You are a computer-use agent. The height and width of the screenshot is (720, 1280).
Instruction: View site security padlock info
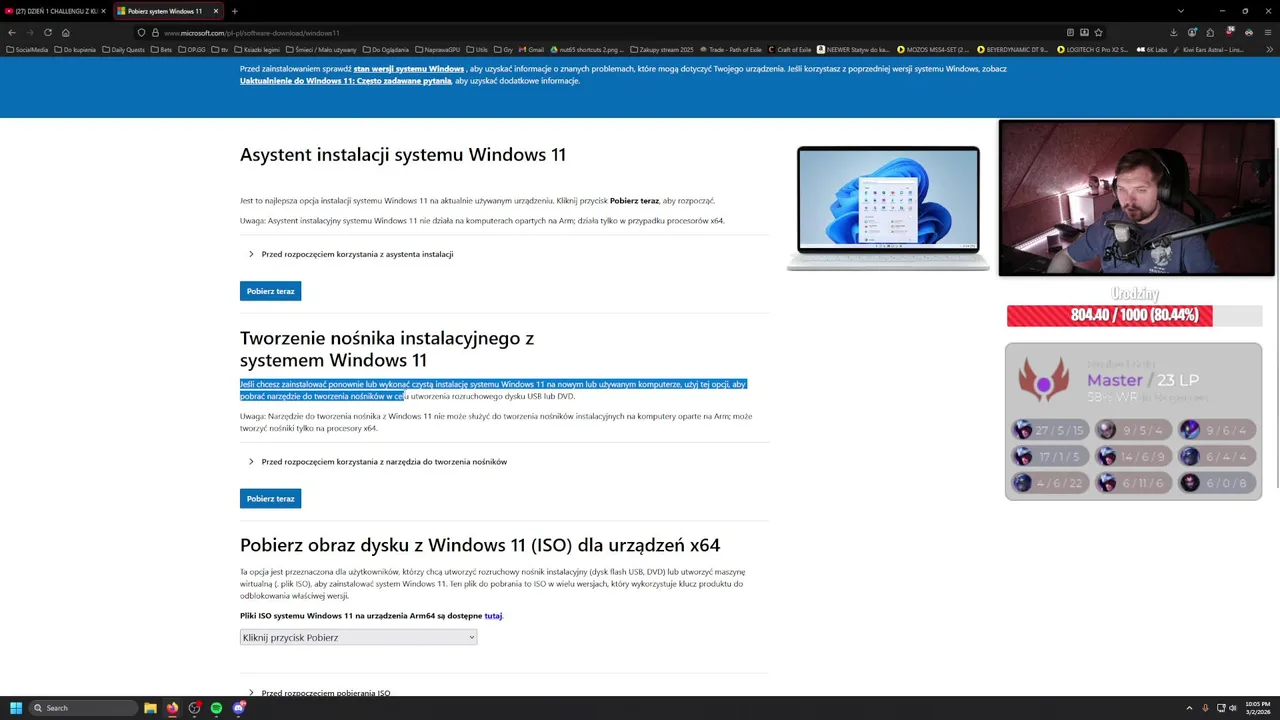155,32
